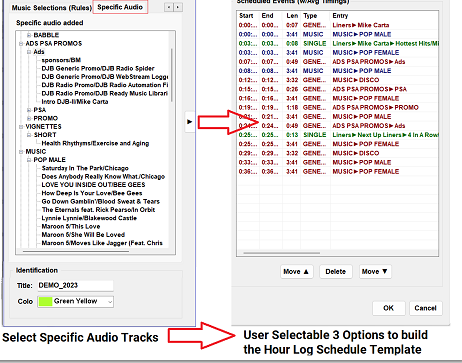
Task: Select Saturday In The Park/Chicago track
Action: (x=85, y=168)
